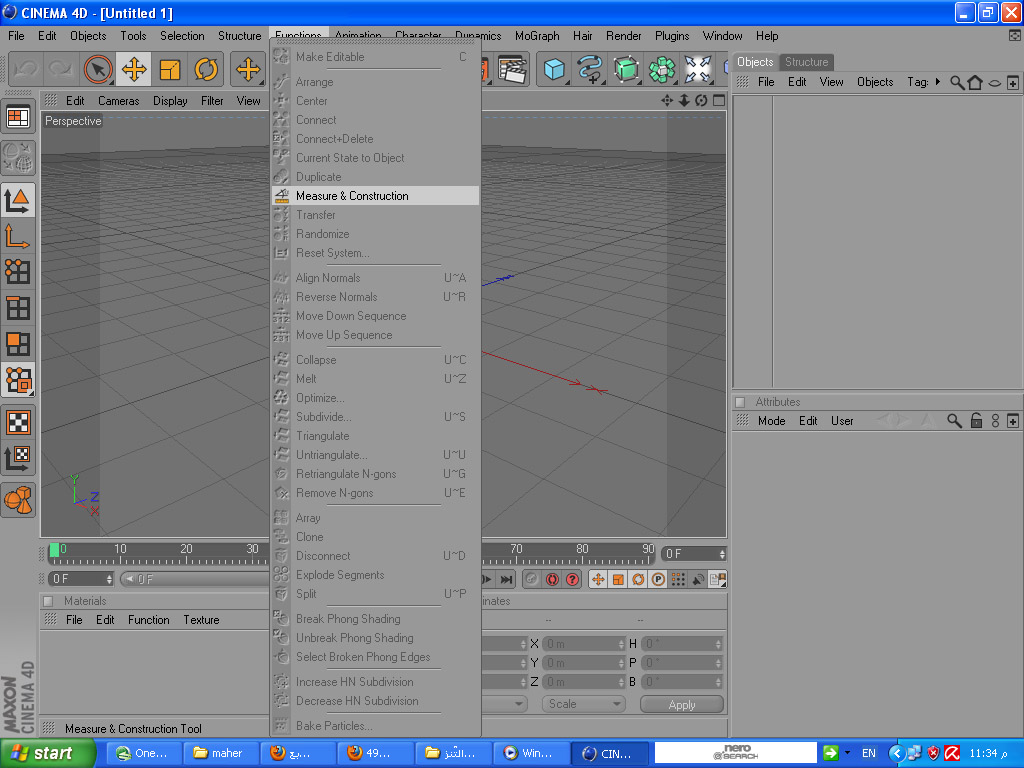Open the viewport layout icon in sidebar
This screenshot has height=768, width=1024.
18,118
